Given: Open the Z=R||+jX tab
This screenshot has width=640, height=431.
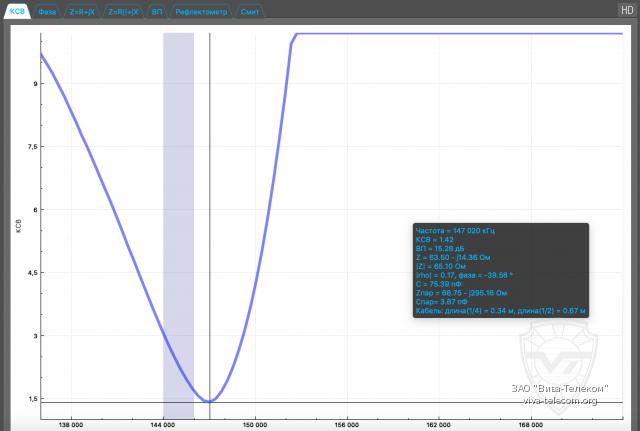Looking at the screenshot, I should (123, 12).
